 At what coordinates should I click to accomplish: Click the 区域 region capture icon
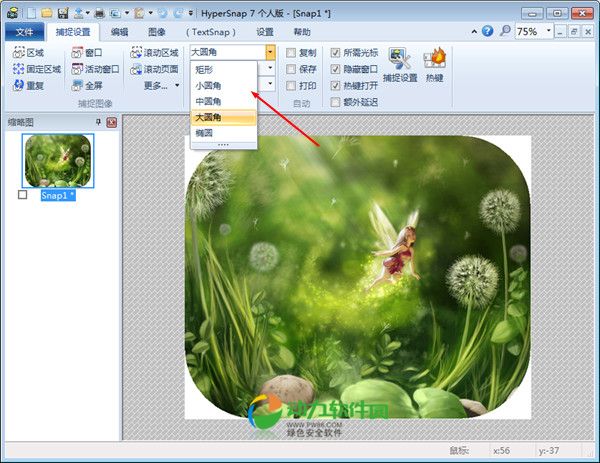pos(20,52)
